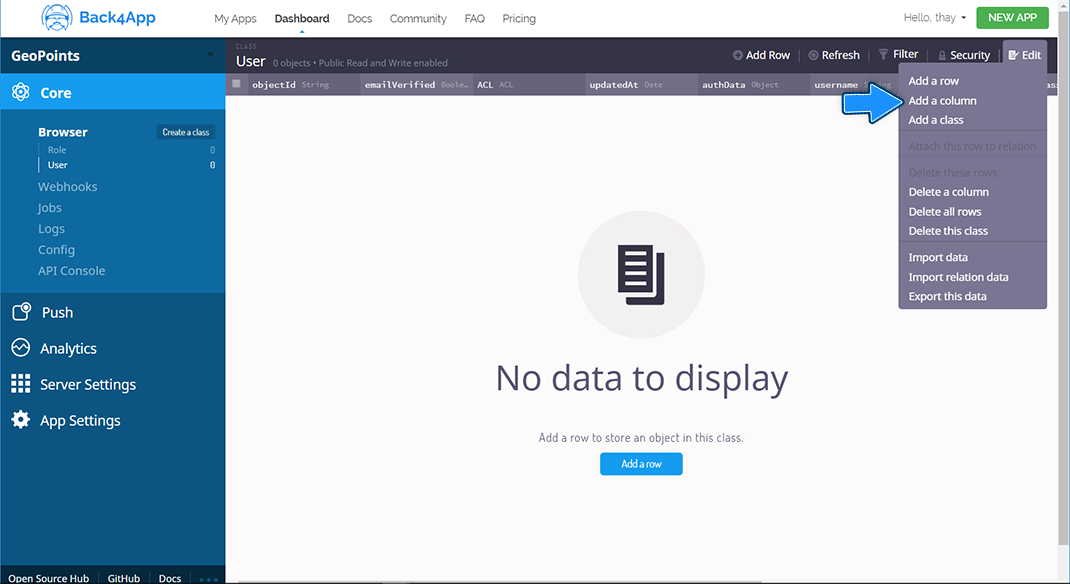Screen dimensions: 1070x584
Task: Open the Core section atom icon
Action: click(20, 92)
